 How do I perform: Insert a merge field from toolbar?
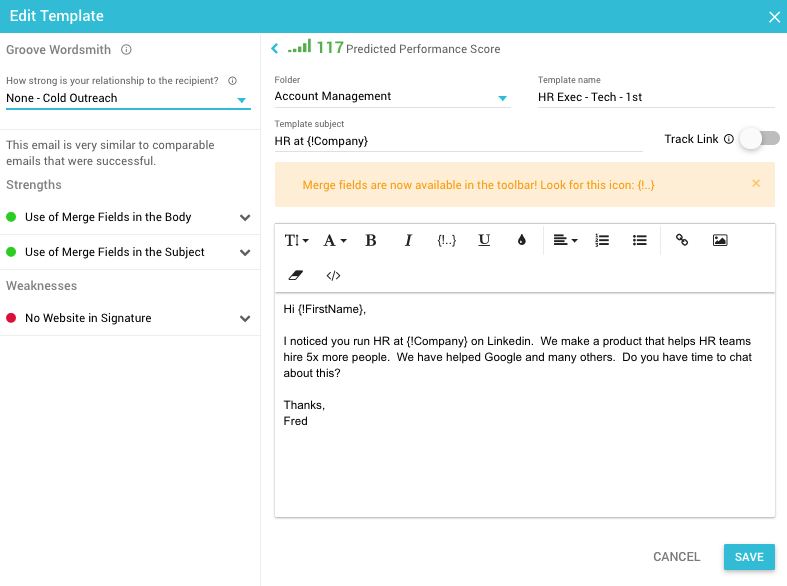[x=446, y=240]
